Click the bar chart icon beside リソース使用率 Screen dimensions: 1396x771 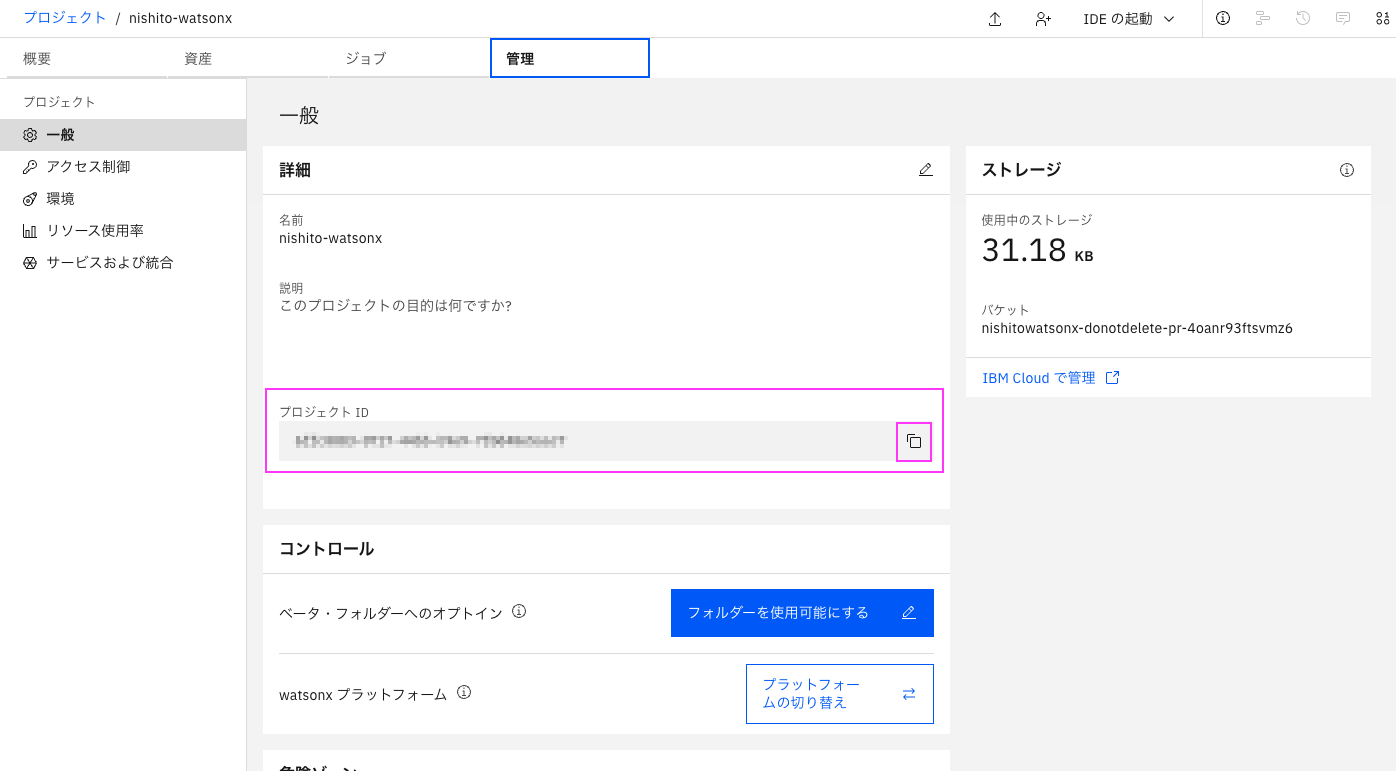point(30,231)
